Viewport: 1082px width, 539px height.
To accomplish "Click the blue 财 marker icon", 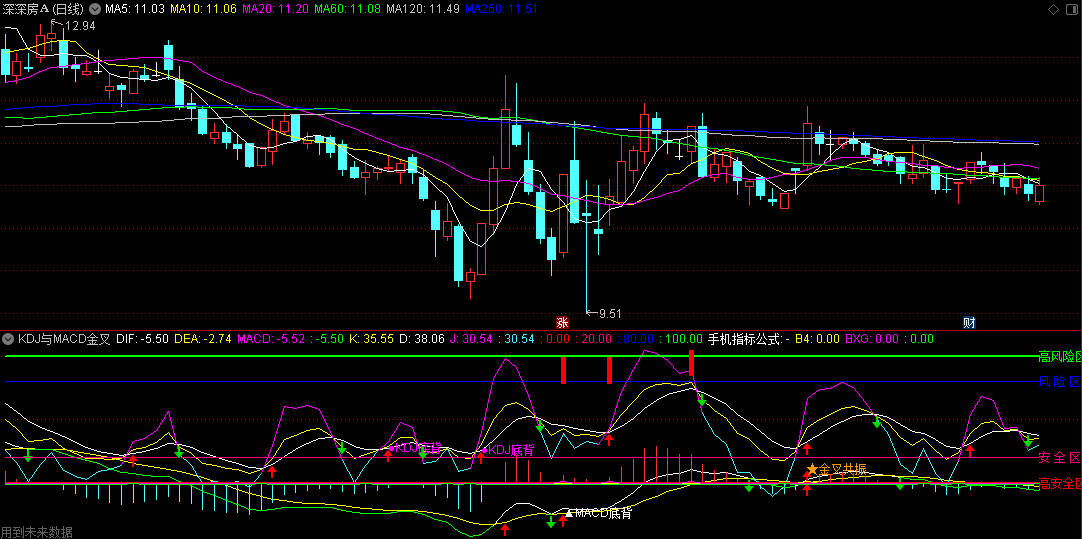I will pyautogui.click(x=968, y=322).
